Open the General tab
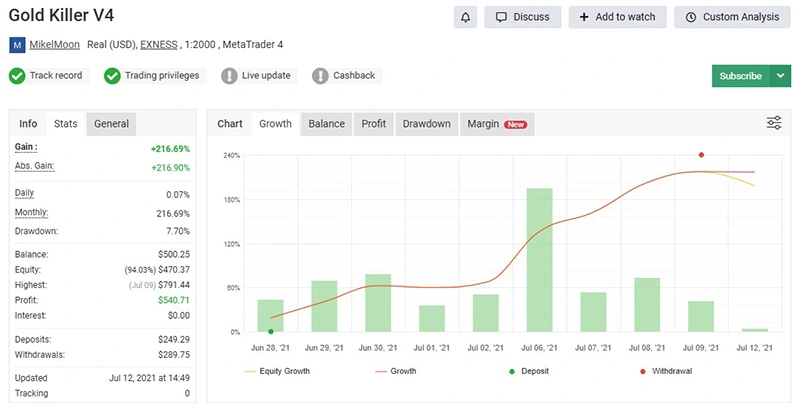Screen dimensions: 800x408 111,124
